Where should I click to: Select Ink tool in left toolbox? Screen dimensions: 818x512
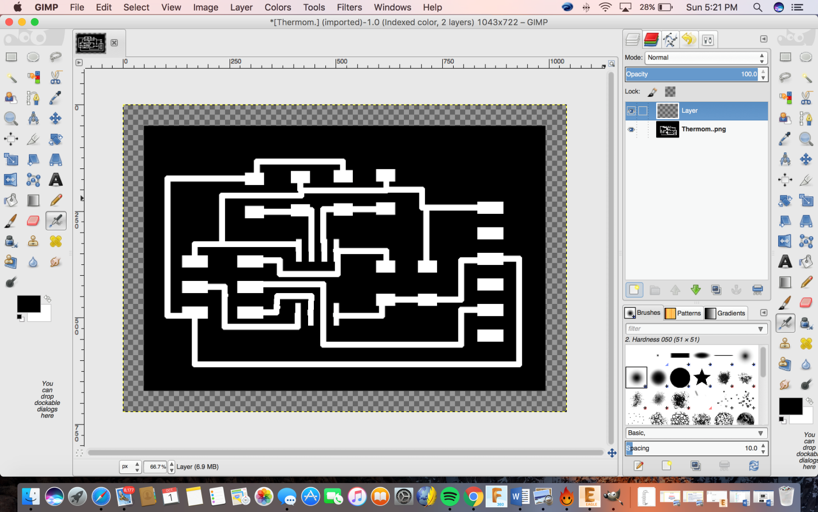11,241
